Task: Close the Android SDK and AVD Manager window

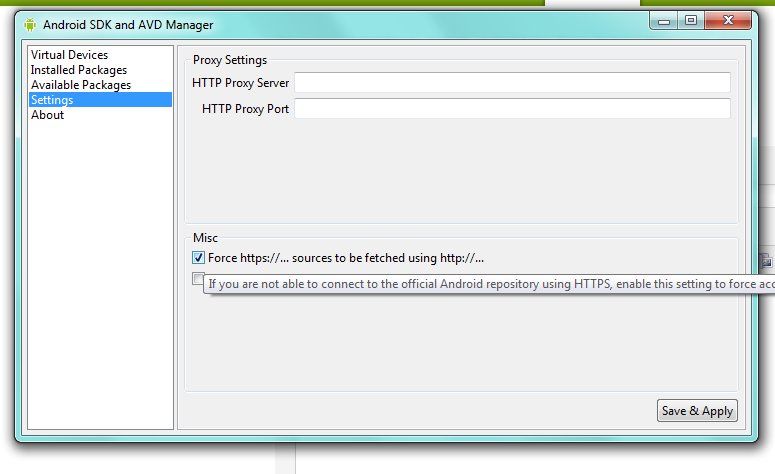Action: click(728, 21)
